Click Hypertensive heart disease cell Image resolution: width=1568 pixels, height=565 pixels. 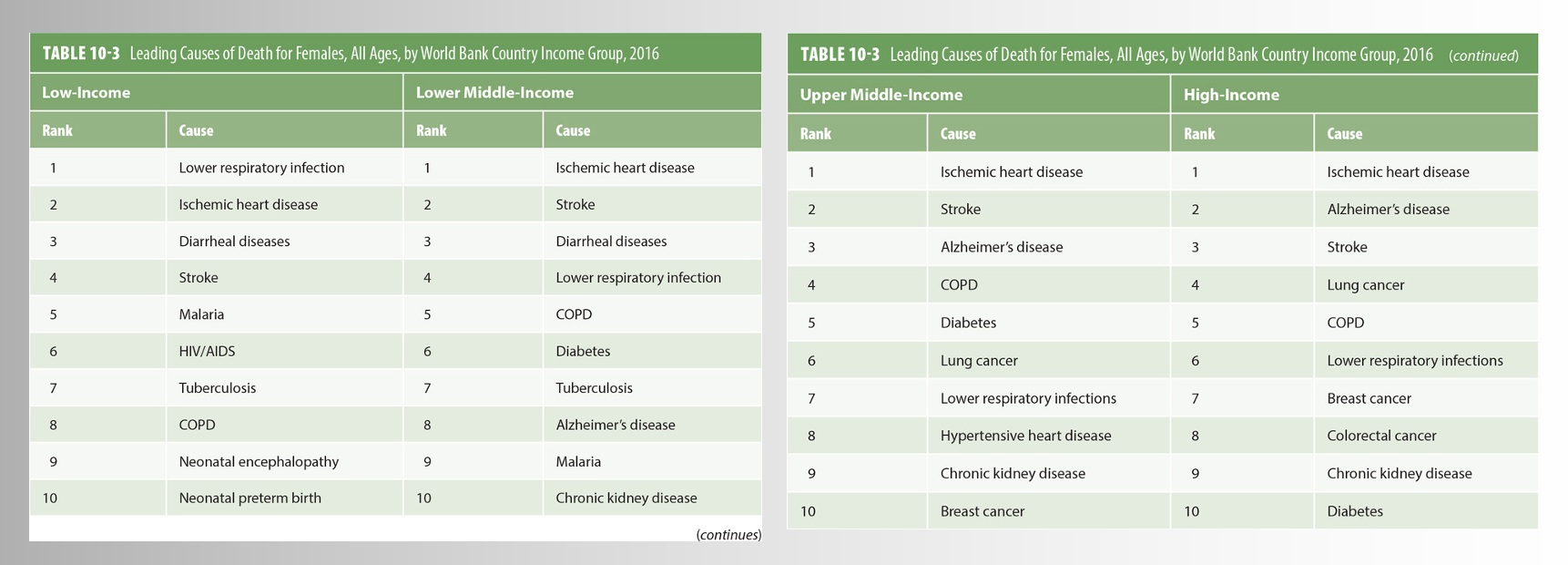pos(1025,436)
